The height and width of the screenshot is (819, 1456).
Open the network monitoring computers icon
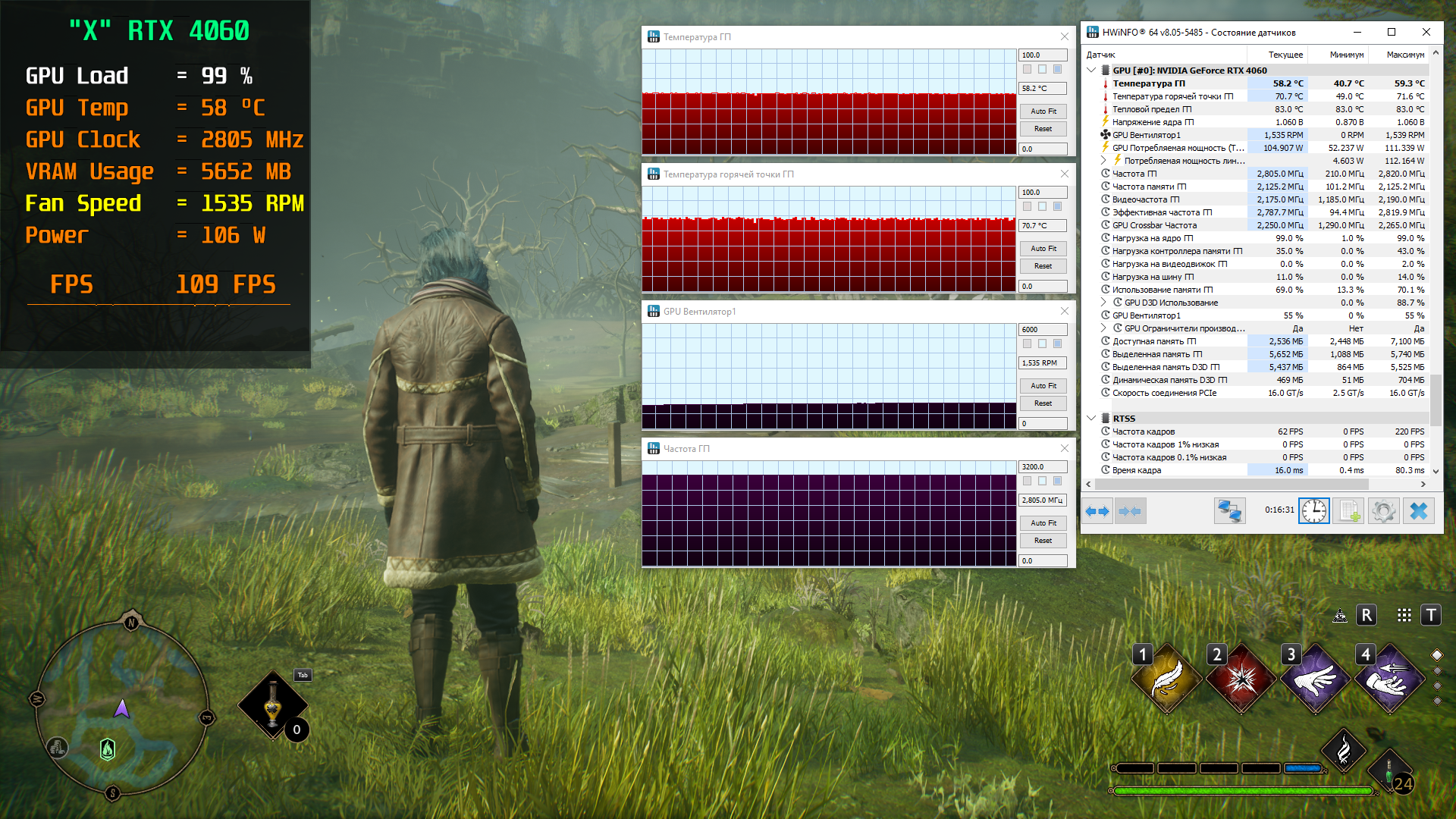tap(1229, 511)
